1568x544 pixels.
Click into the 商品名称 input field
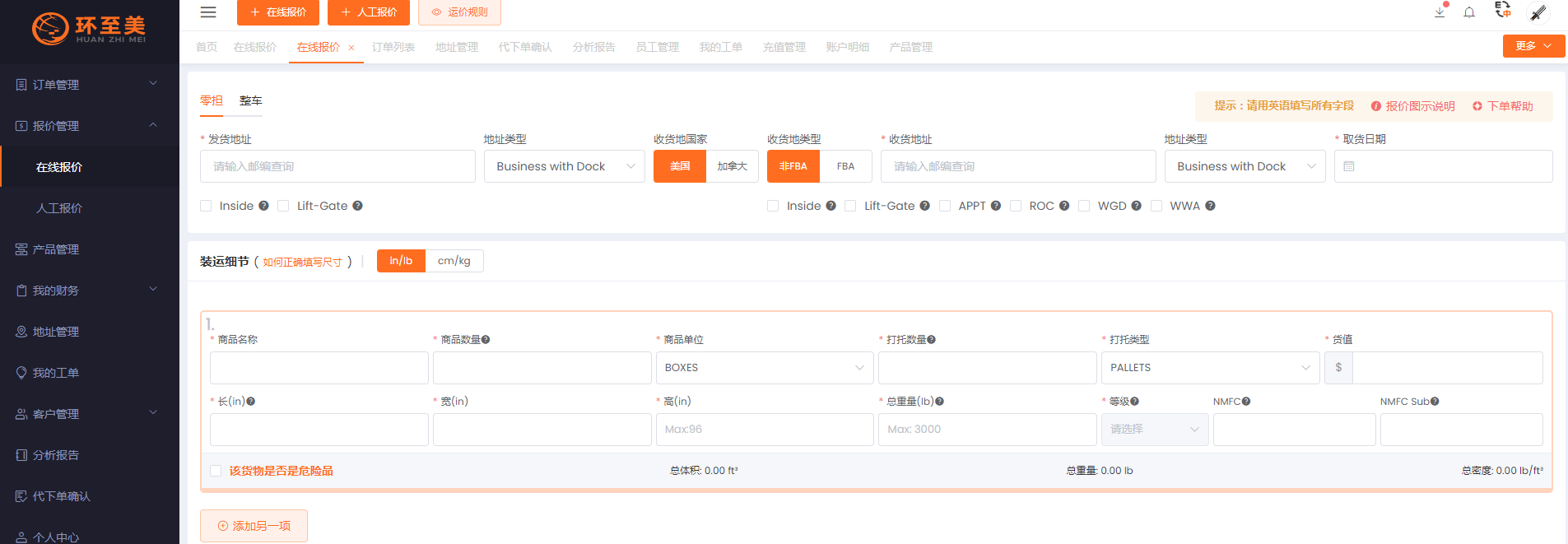tap(319, 368)
